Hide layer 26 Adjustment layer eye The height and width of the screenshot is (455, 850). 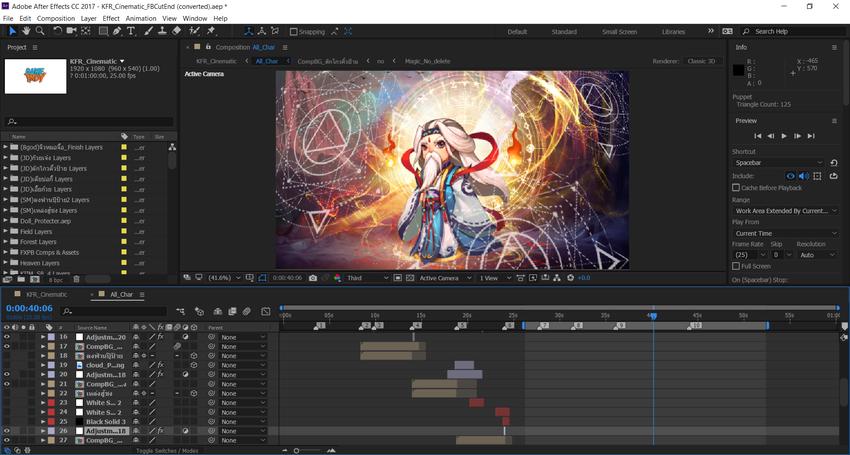pos(7,431)
